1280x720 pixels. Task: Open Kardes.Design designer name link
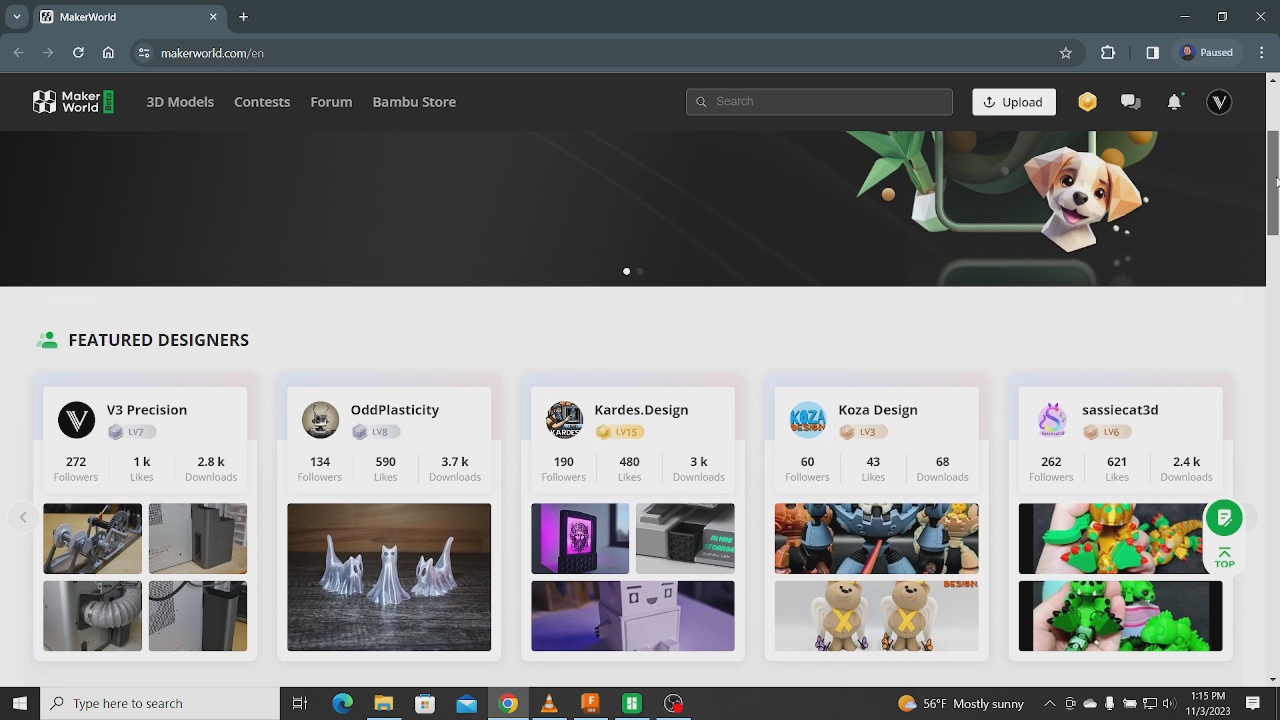pyautogui.click(x=641, y=410)
